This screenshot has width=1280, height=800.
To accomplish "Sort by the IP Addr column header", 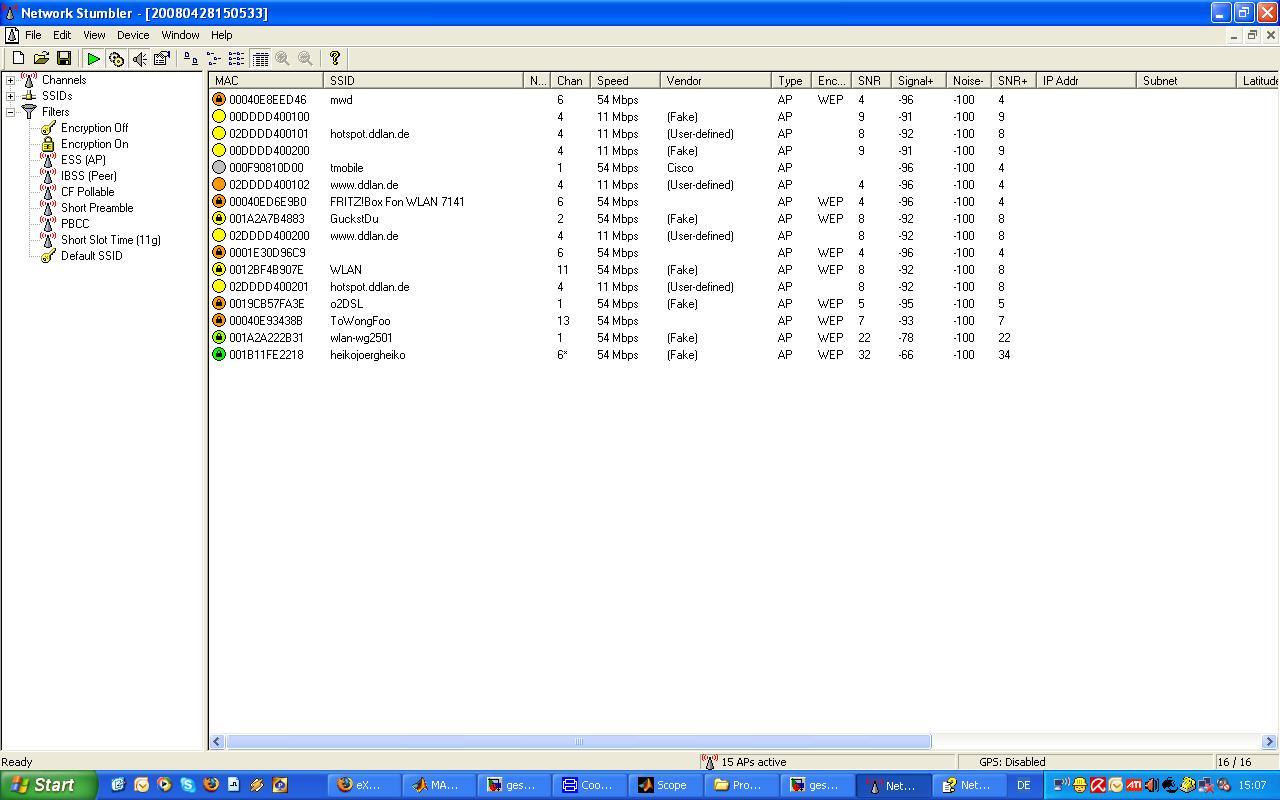I will tap(1086, 81).
